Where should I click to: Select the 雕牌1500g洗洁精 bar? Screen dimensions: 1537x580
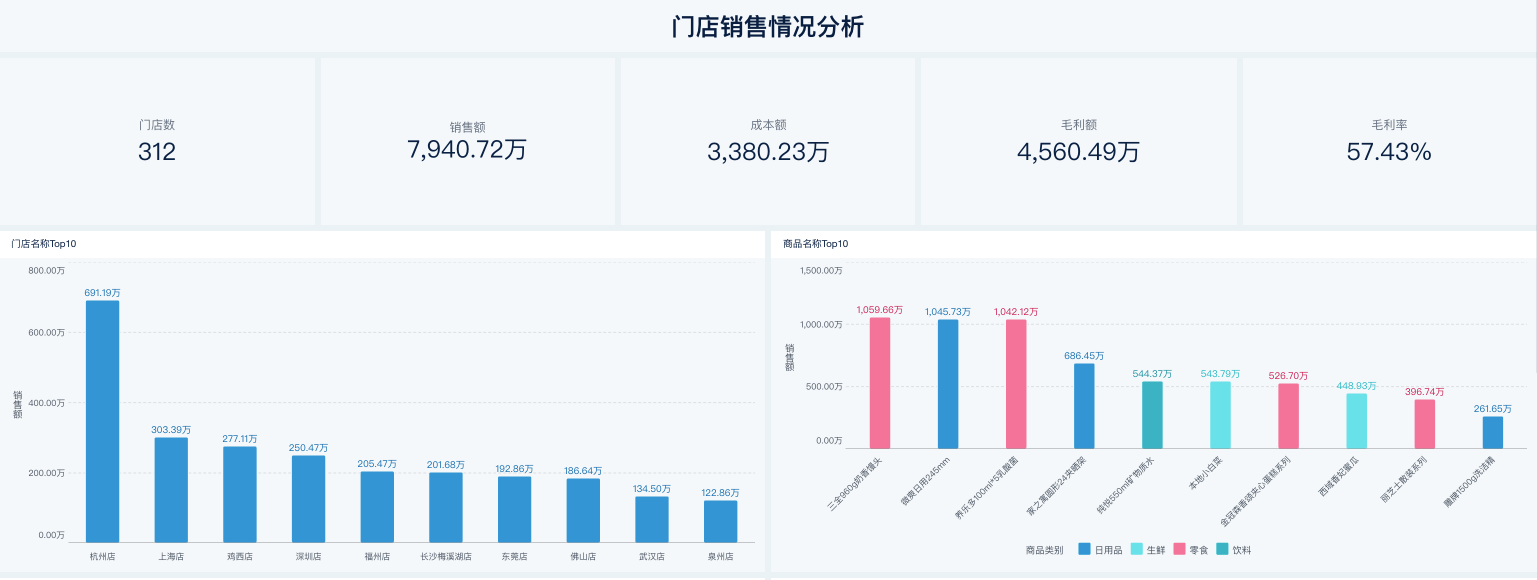(1492, 432)
